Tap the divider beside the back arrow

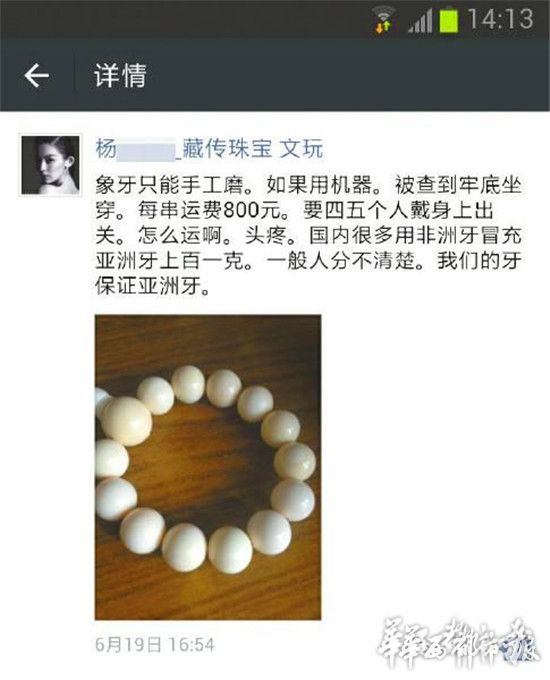click(76, 75)
